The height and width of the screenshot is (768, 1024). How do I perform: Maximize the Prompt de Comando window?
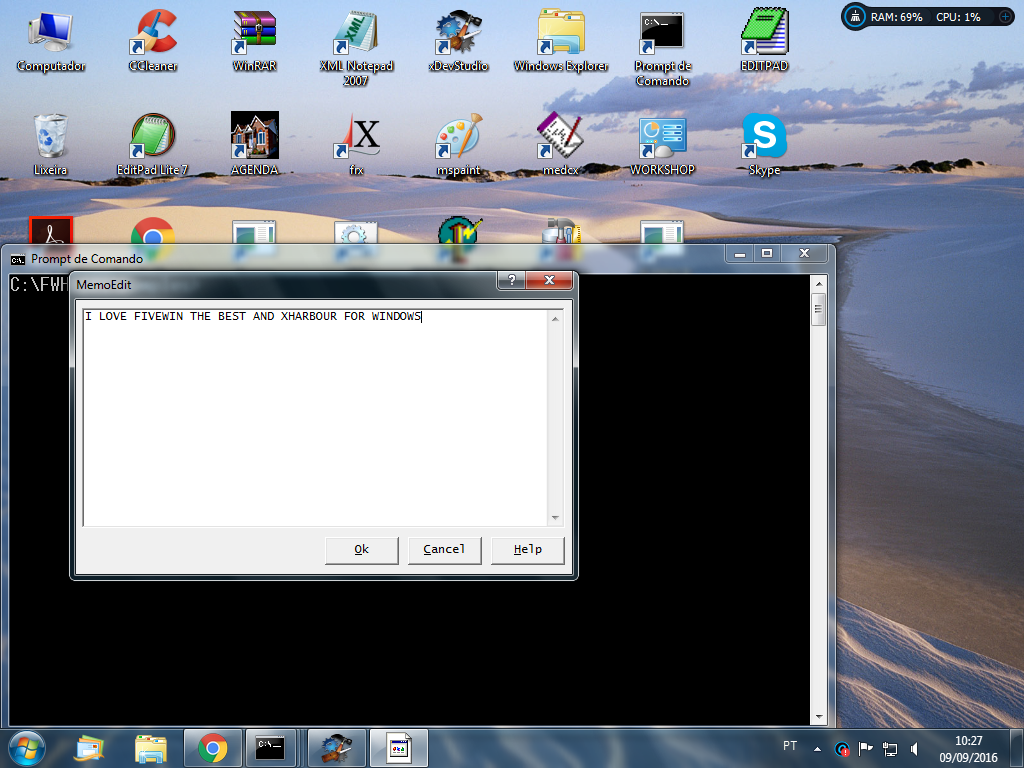pyautogui.click(x=767, y=253)
